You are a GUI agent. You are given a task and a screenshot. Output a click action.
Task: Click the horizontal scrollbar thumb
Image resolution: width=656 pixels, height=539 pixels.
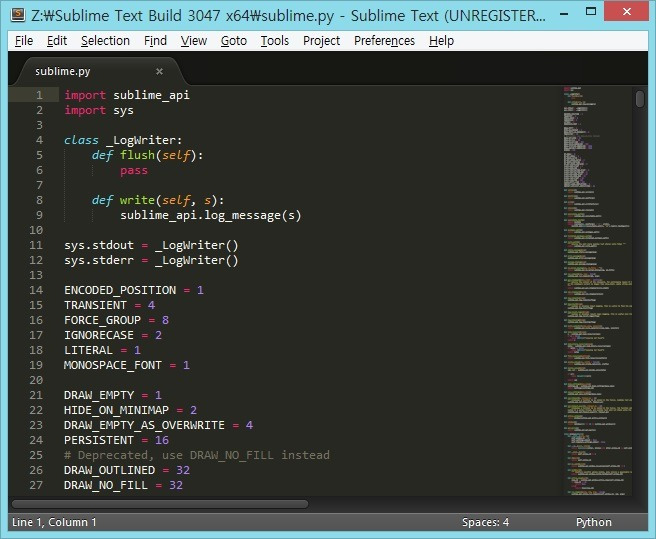point(160,504)
